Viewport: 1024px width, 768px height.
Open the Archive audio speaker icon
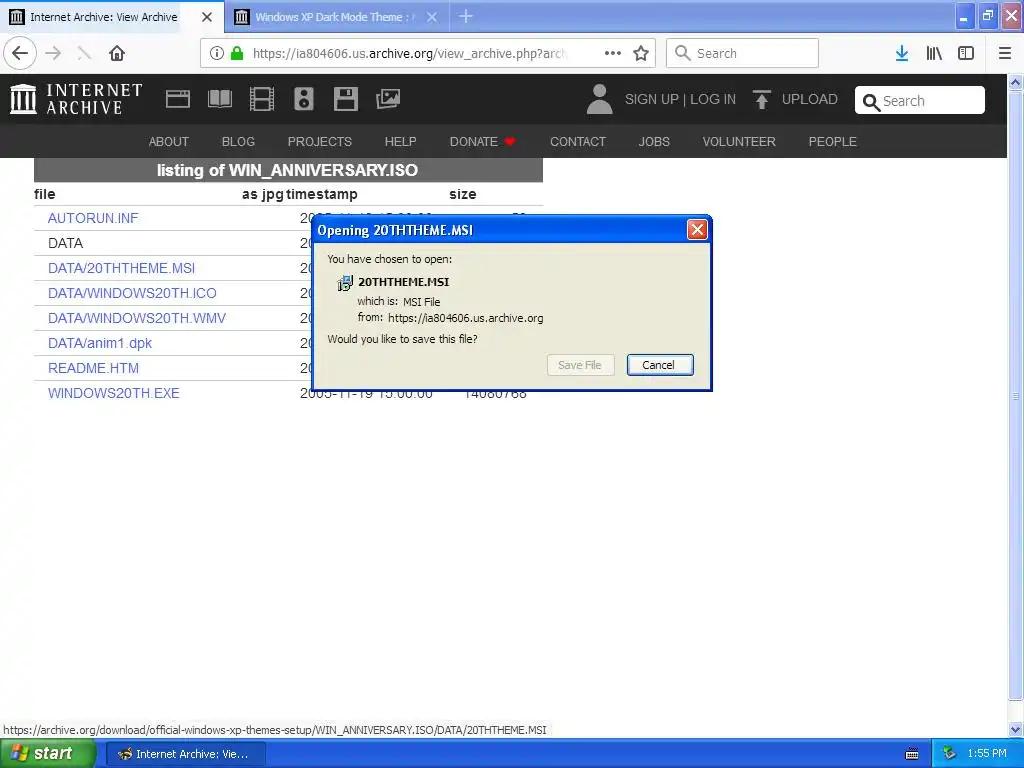(304, 99)
